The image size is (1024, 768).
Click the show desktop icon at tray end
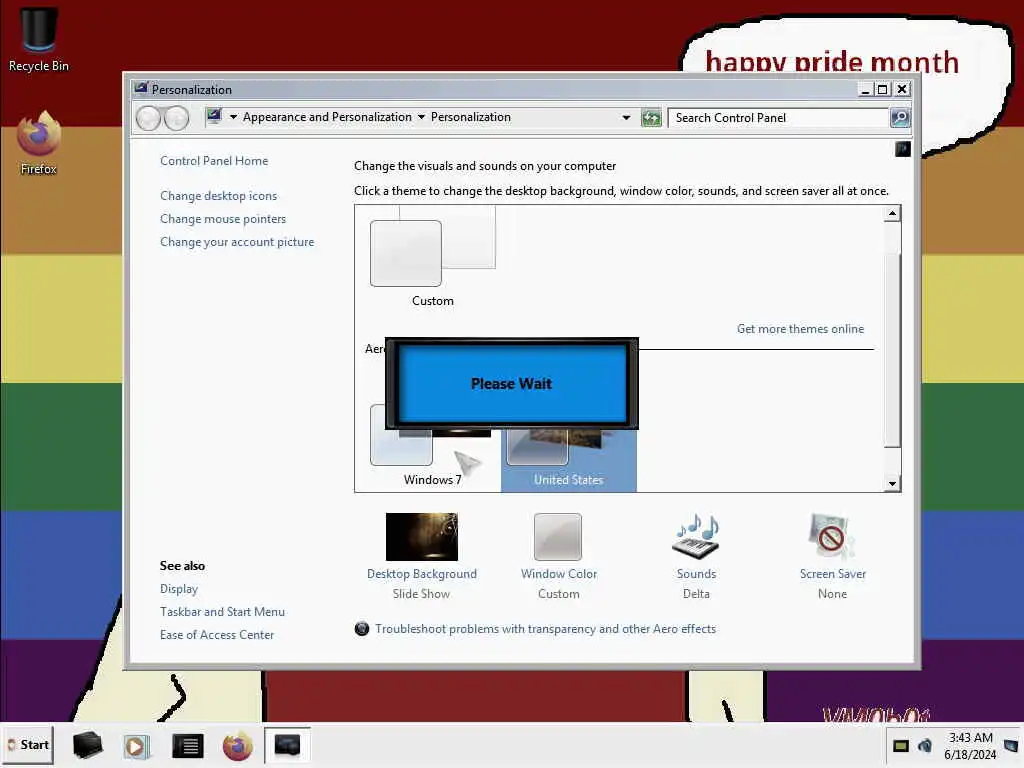pyautogui.click(x=1011, y=745)
